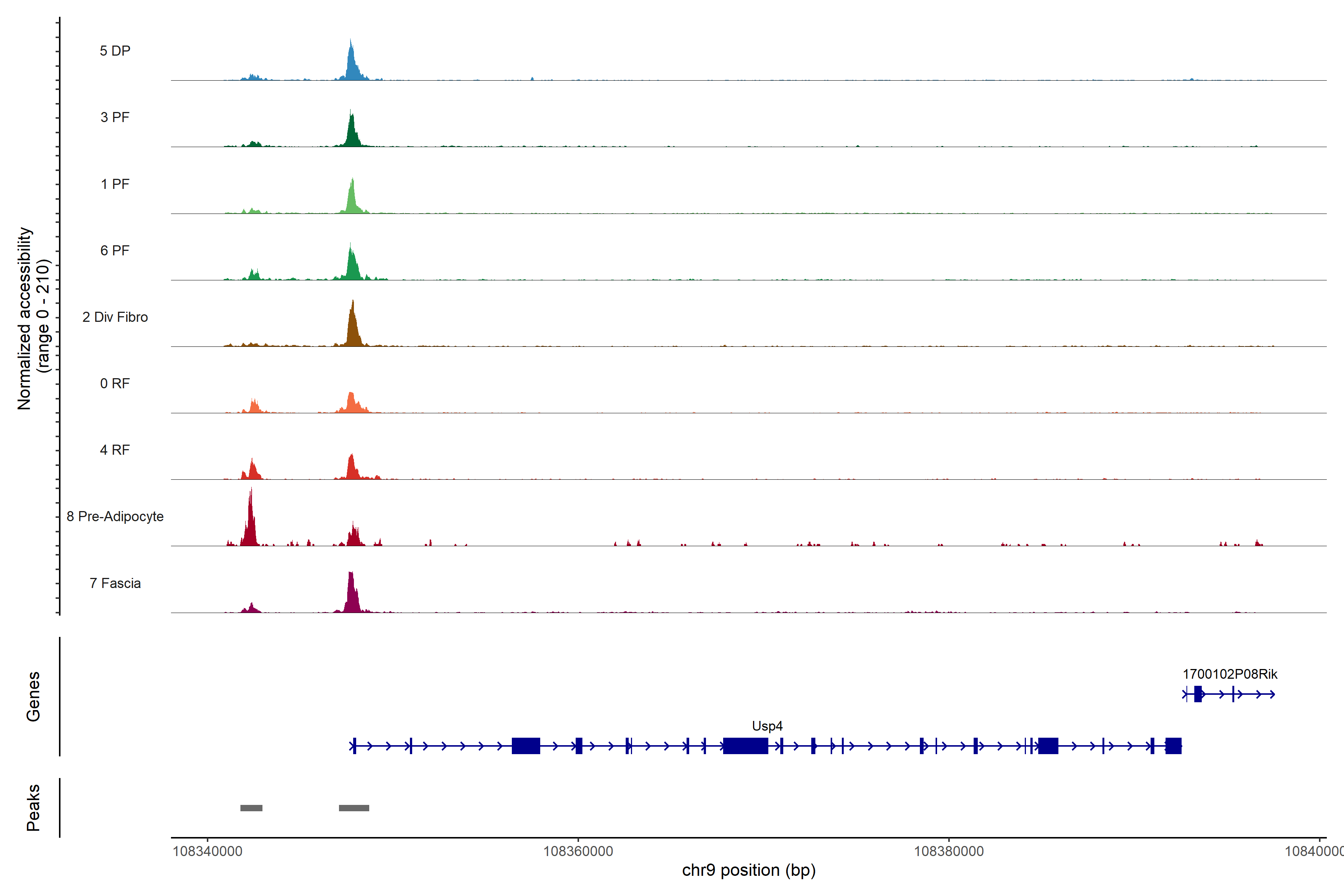The height and width of the screenshot is (896, 1344).
Task: Click the 108380000 axis tick label
Action: click(949, 852)
